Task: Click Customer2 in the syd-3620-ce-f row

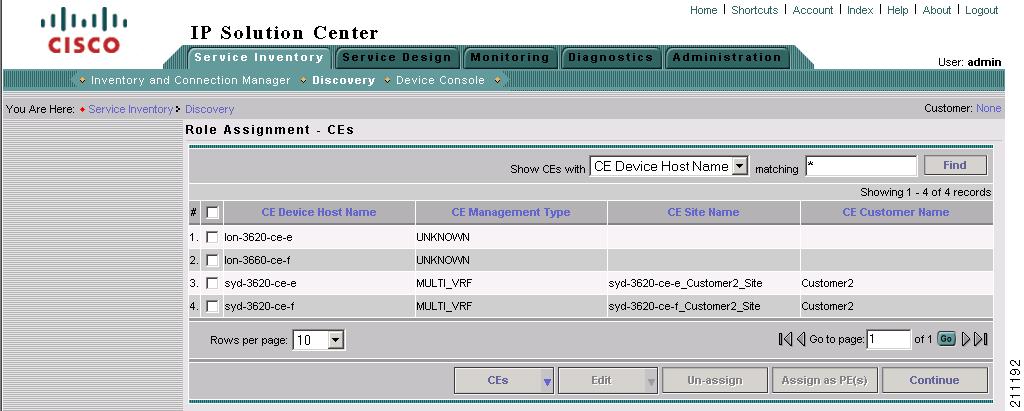Action: click(827, 306)
